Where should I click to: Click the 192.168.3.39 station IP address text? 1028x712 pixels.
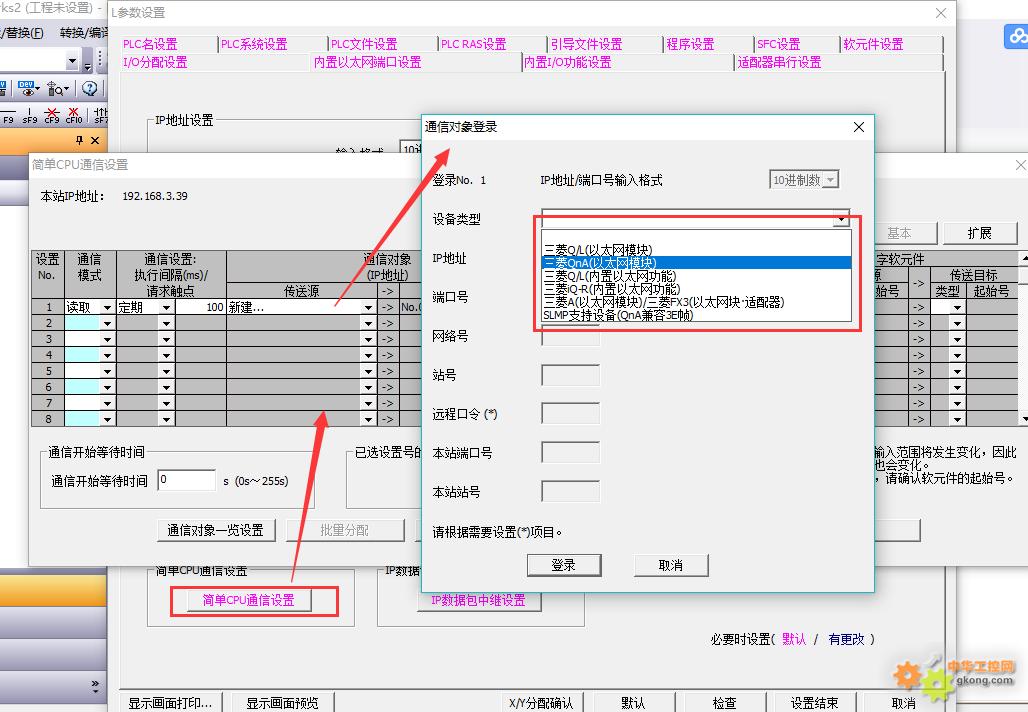[155, 196]
